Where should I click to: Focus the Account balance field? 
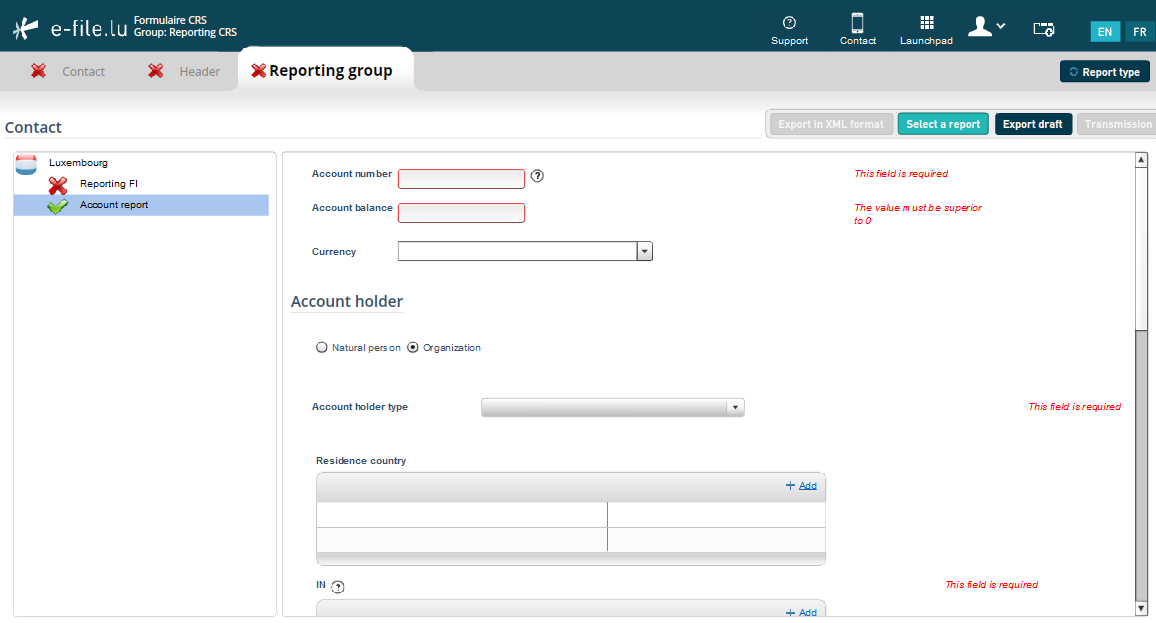coord(462,213)
